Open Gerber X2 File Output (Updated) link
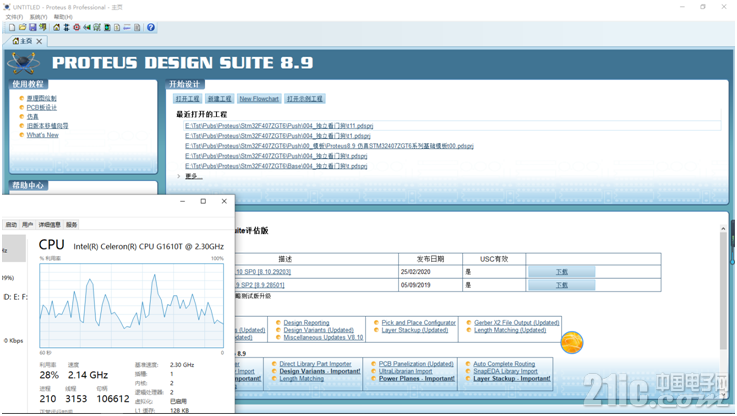 pos(517,322)
